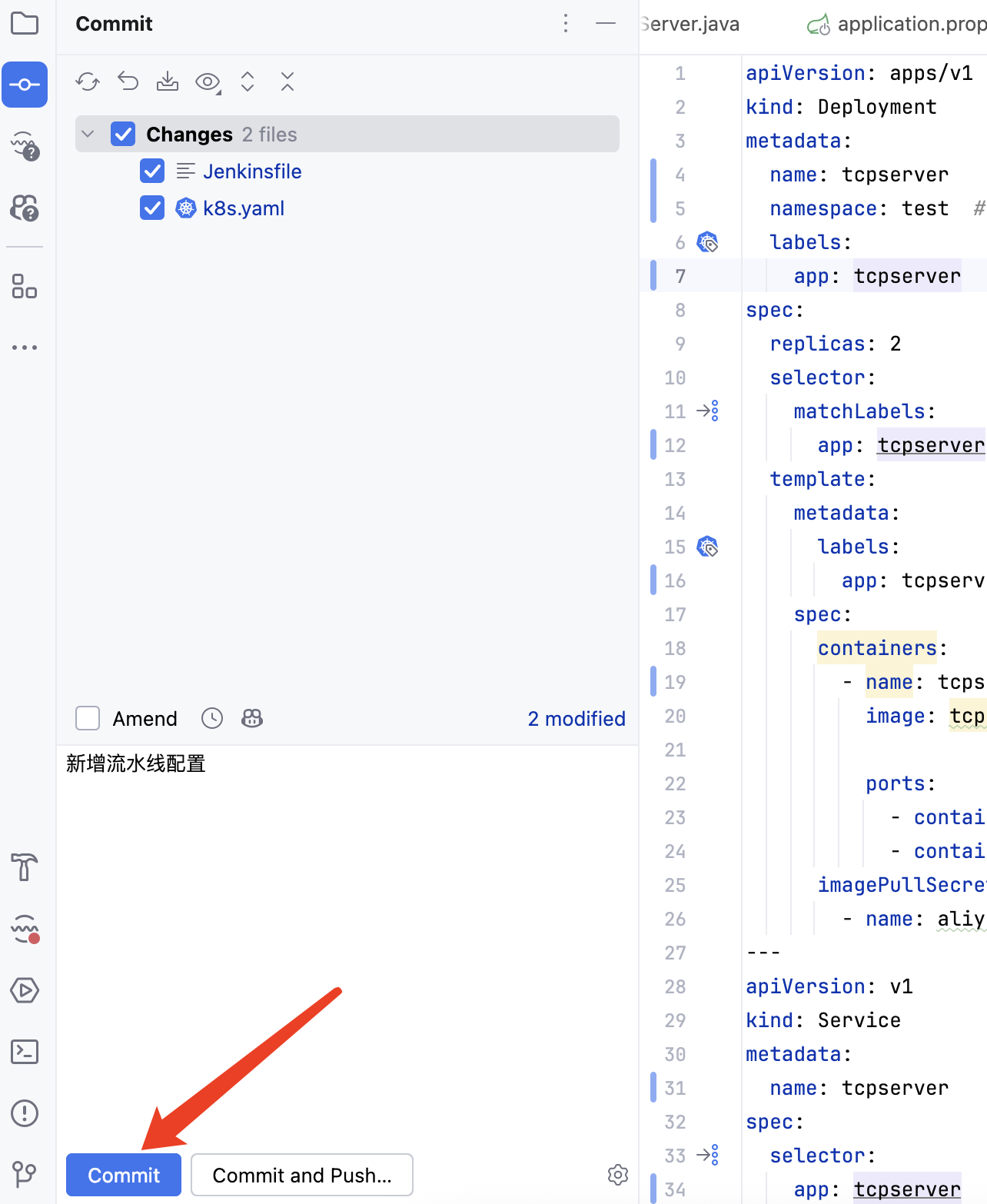The image size is (987, 1204).
Task: Click the Rollback arrow icon
Action: tap(128, 81)
